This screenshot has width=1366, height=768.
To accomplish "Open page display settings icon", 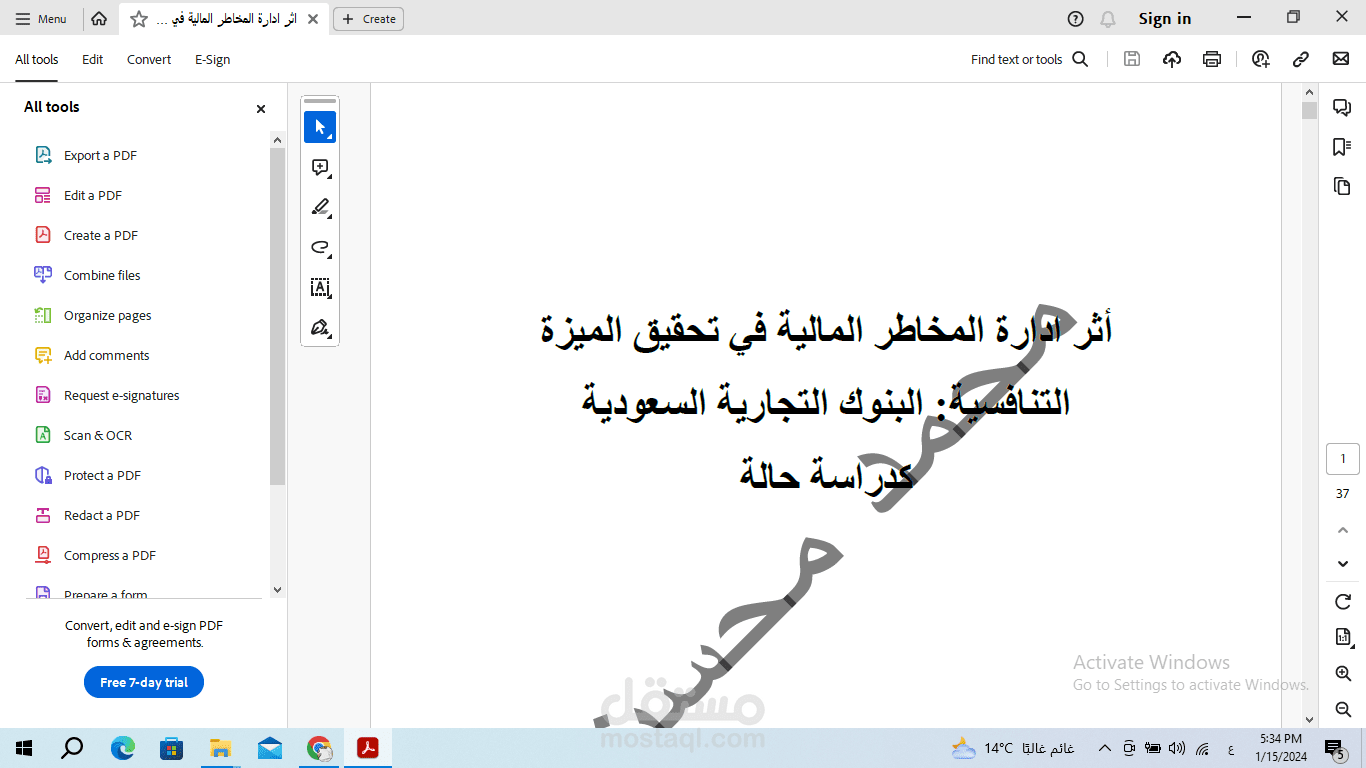I will (1343, 637).
